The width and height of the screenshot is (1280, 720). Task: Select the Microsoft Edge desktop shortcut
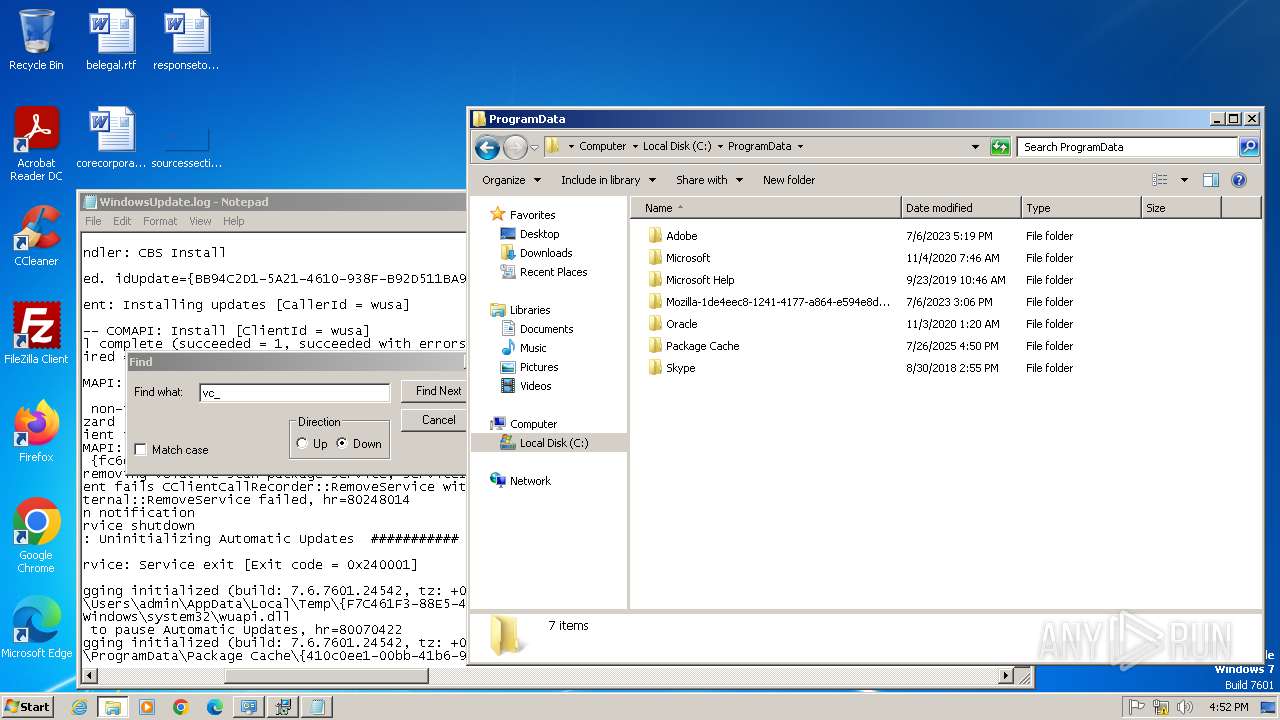click(36, 627)
